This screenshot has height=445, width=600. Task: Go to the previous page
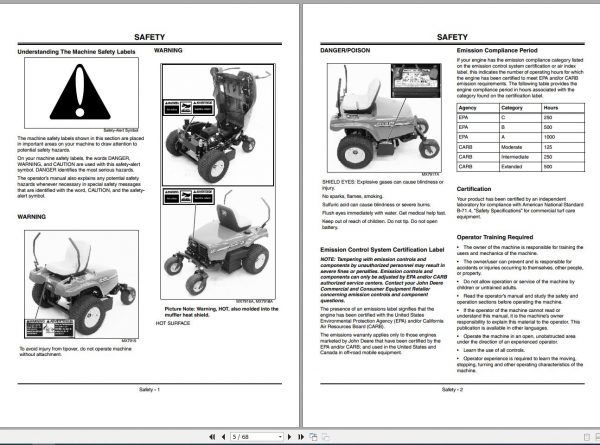pyautogui.click(x=223, y=437)
